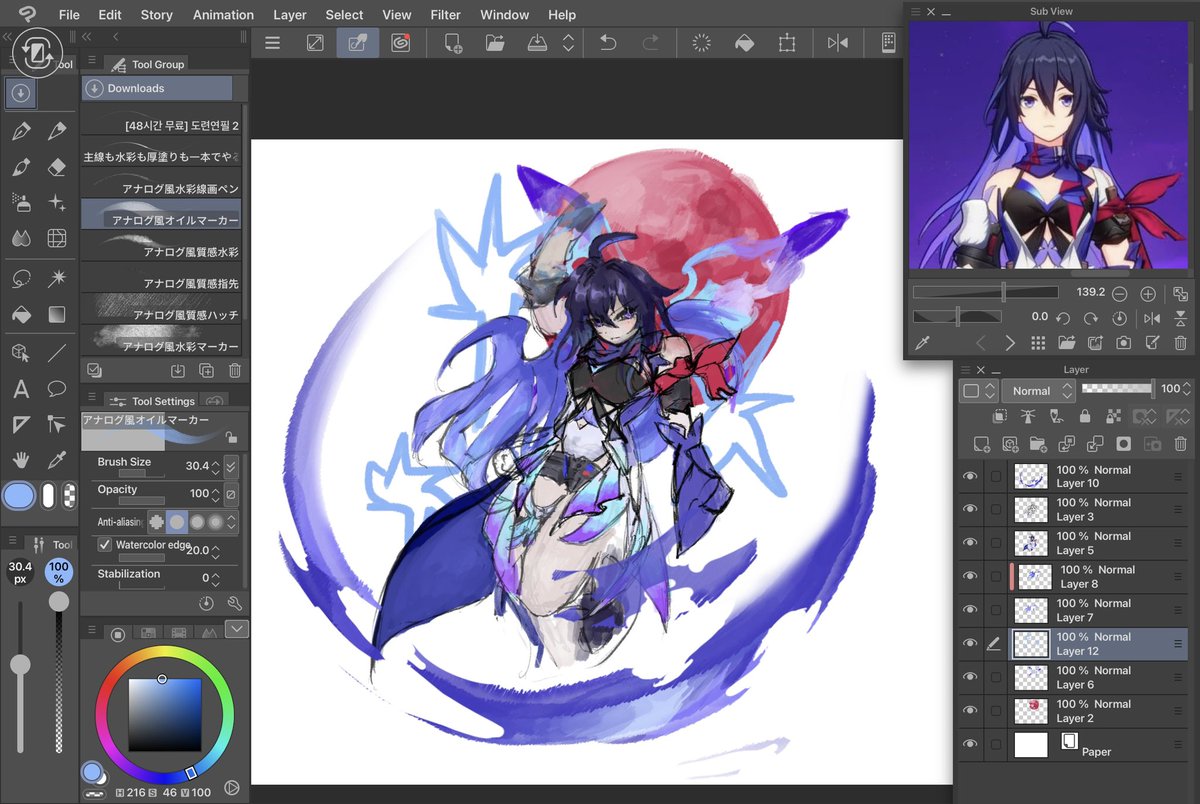Click layer opacity slider

click(x=1118, y=388)
